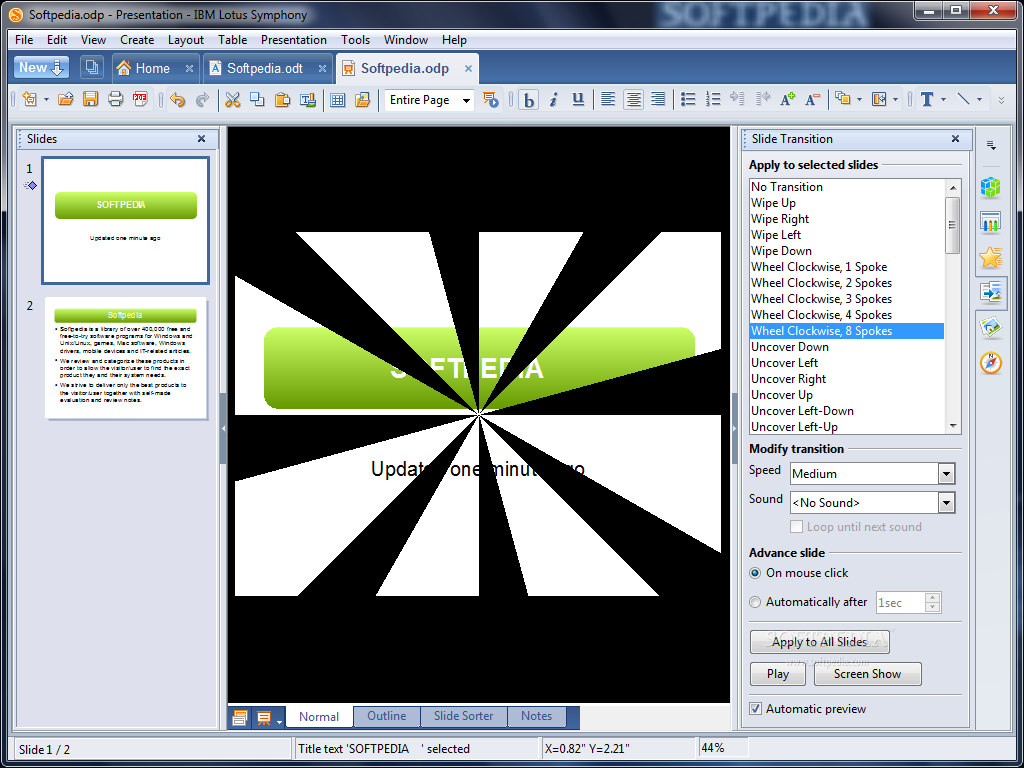Decrease font size icon

point(812,99)
